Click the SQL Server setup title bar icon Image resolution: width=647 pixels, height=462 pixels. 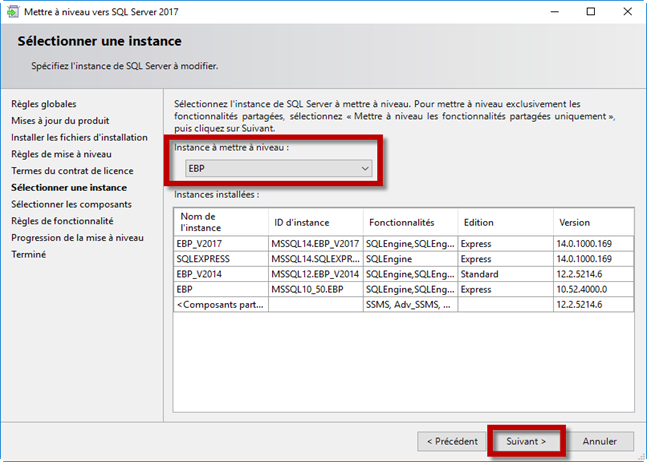pos(13,12)
